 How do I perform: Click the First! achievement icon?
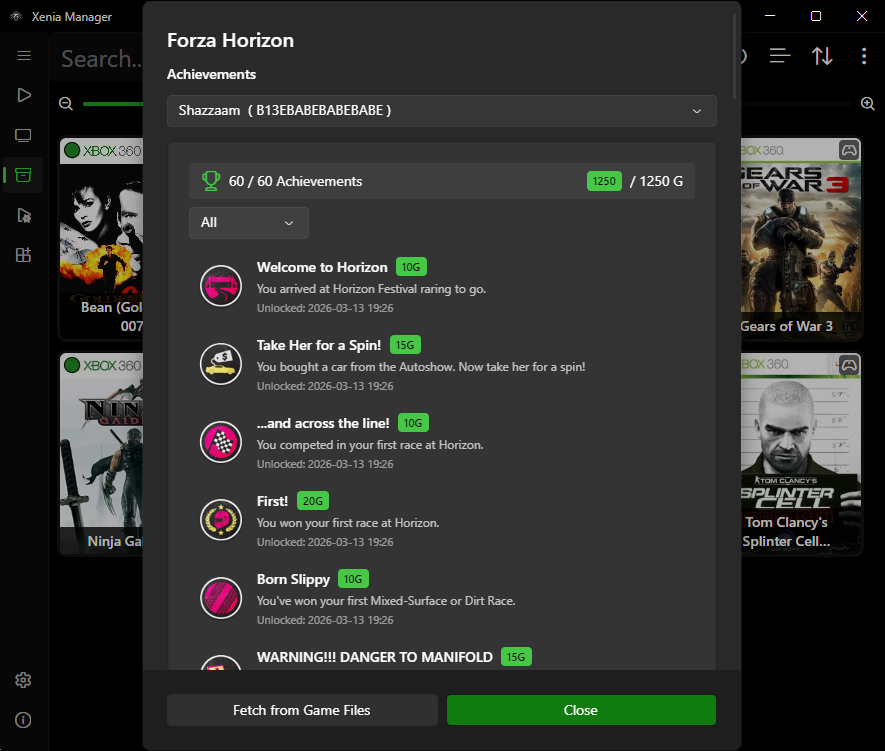tap(221, 520)
